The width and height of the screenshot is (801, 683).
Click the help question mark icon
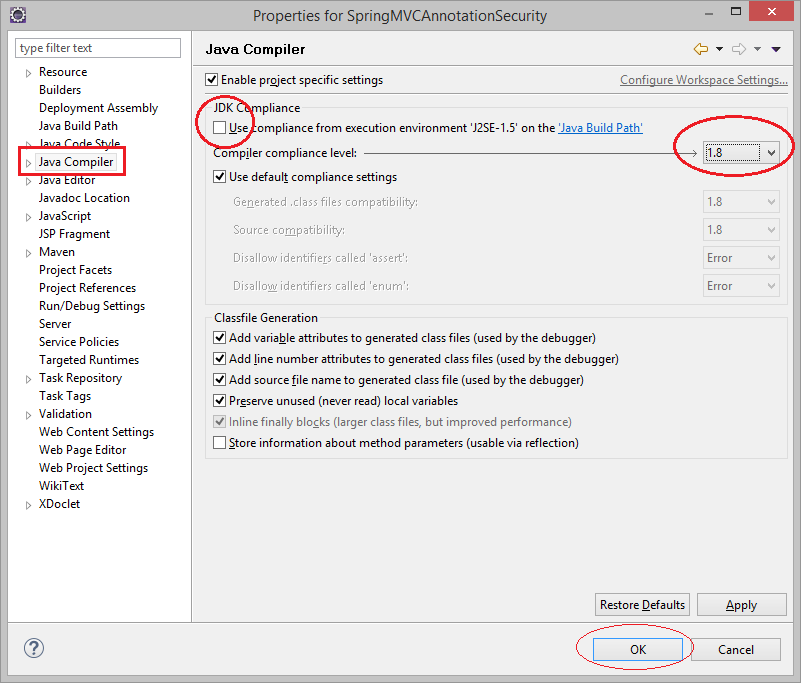coord(34,648)
